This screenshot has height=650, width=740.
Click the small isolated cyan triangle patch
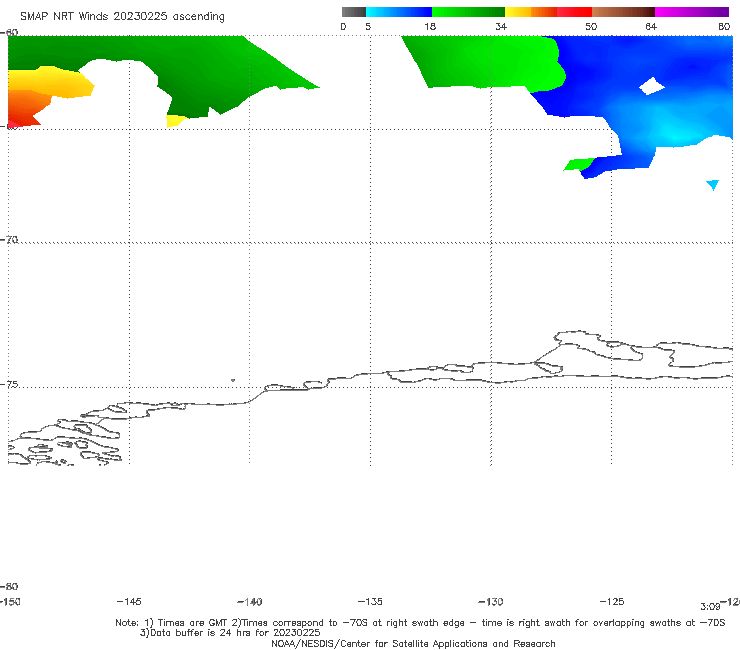(713, 185)
